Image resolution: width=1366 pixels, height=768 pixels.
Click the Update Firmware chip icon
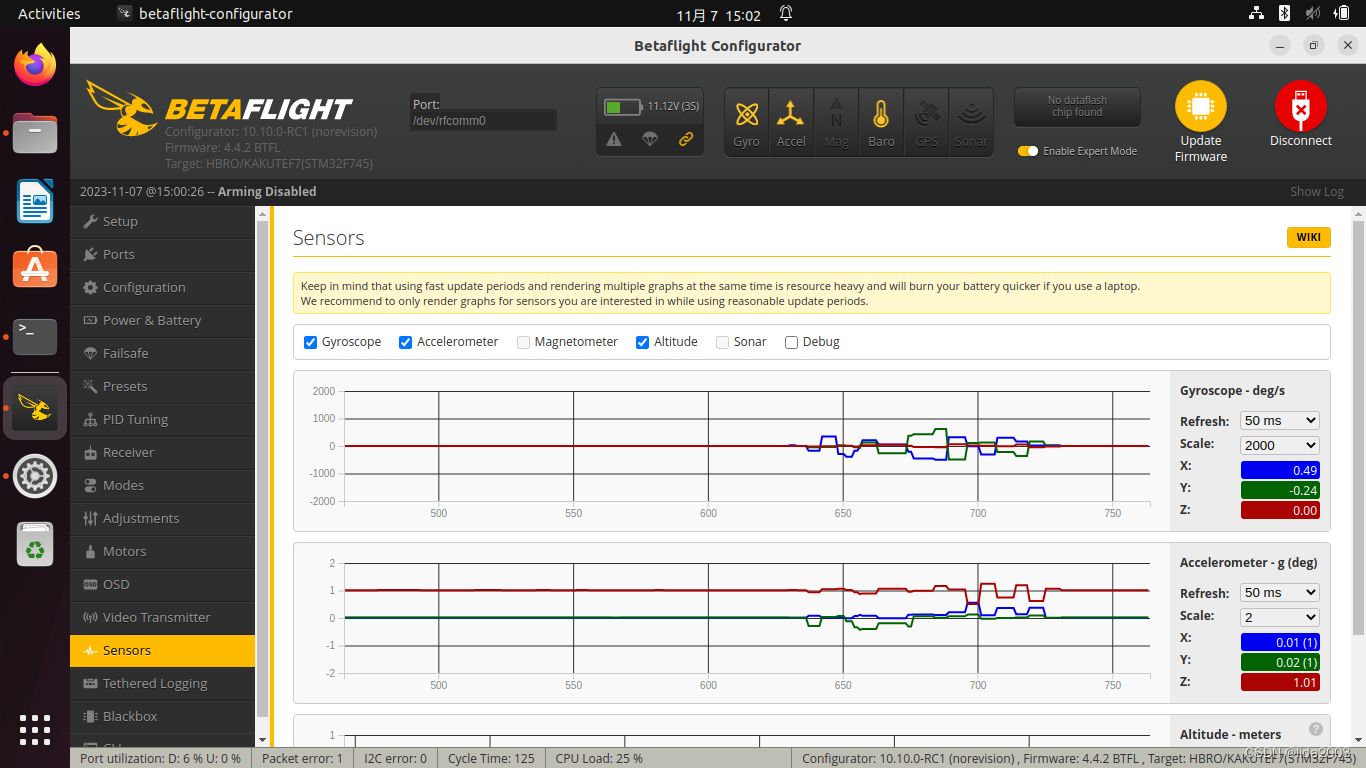[1201, 106]
